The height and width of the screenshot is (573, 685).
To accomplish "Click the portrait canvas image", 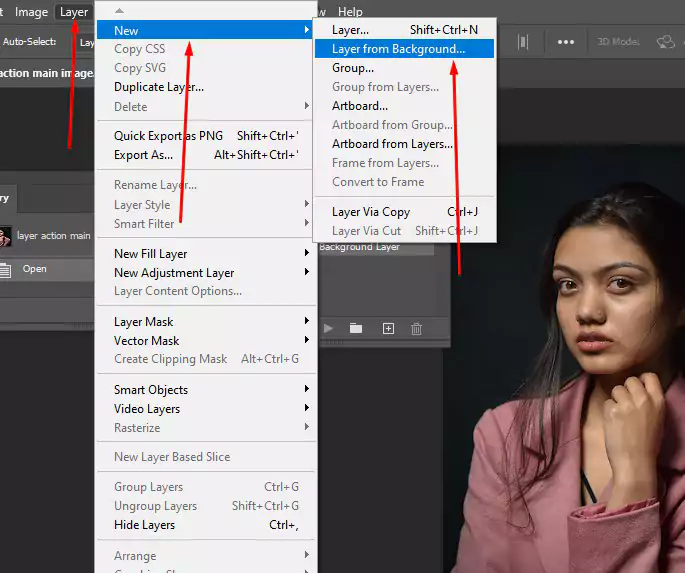I will (x=564, y=358).
